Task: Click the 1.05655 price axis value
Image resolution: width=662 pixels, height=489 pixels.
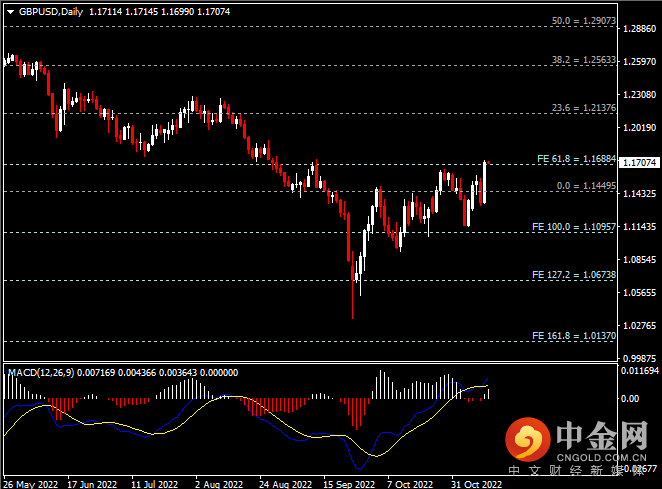Action: coord(640,293)
